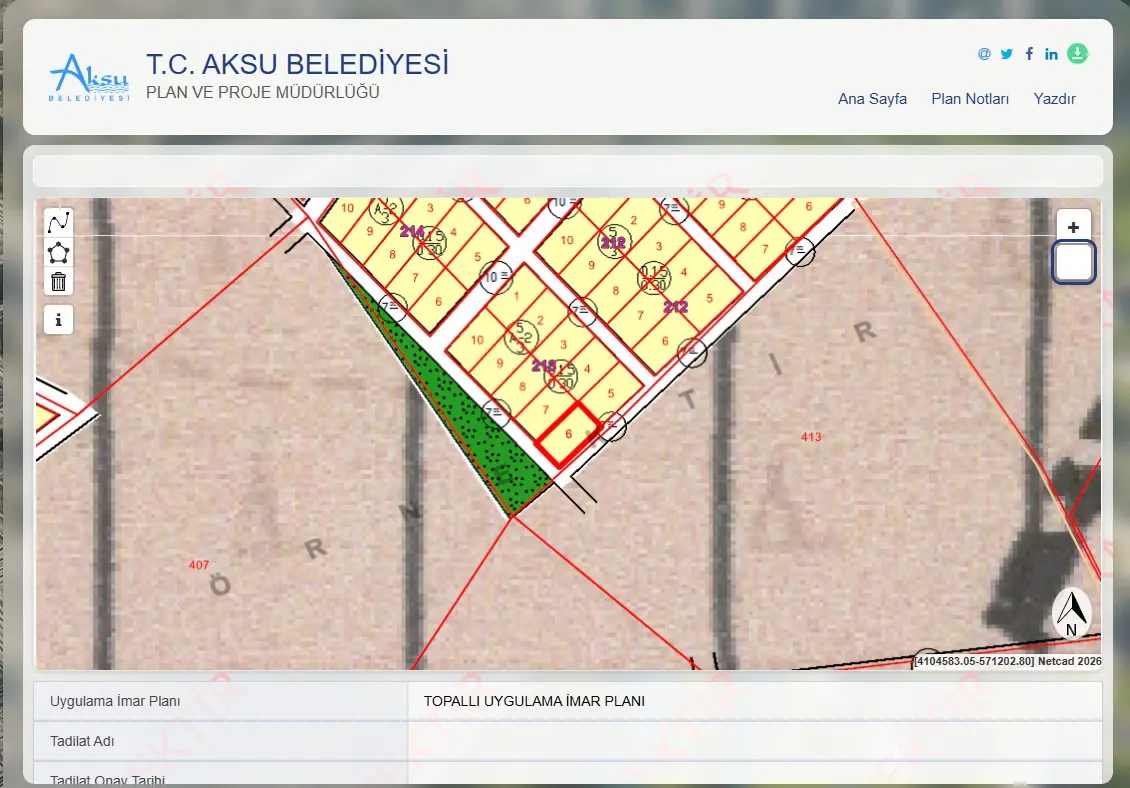
Task: Click the Netcad 2026 attribution text
Action: (1069, 661)
